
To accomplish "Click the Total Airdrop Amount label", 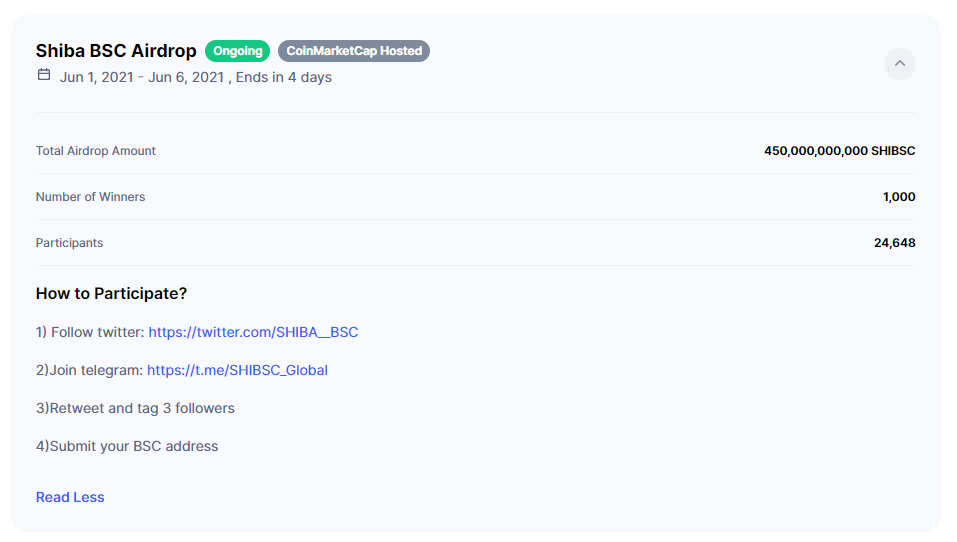I will click(x=96, y=151).
